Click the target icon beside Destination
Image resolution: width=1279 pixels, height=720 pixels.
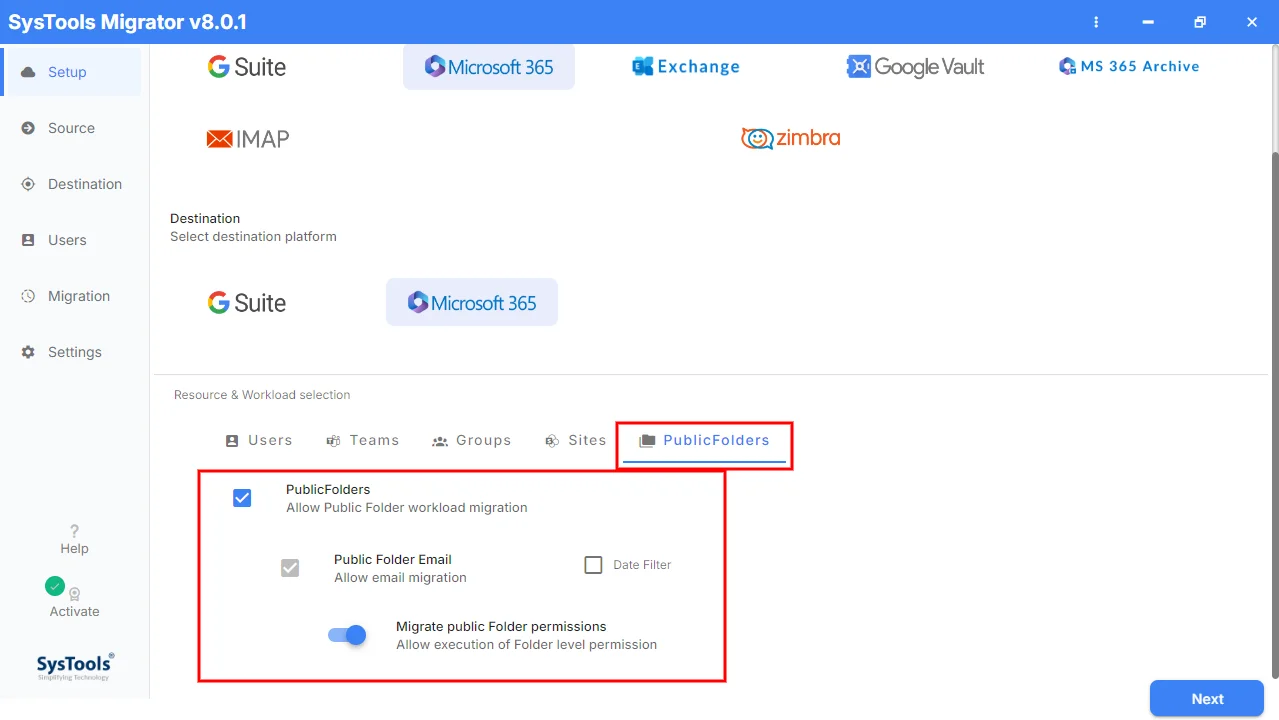pyautogui.click(x=28, y=184)
